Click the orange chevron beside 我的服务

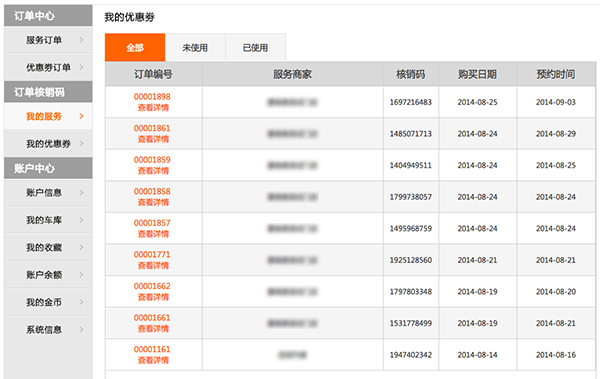pyautogui.click(x=81, y=116)
